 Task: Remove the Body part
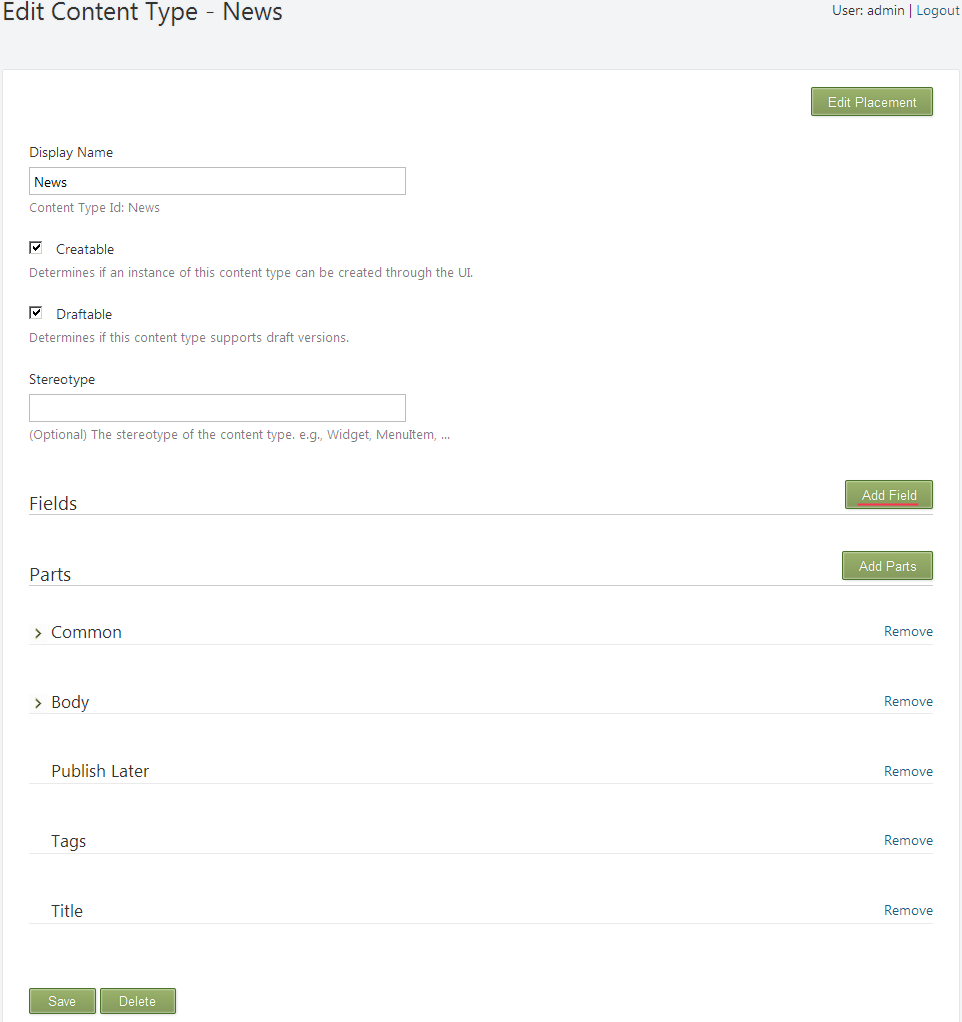(908, 701)
